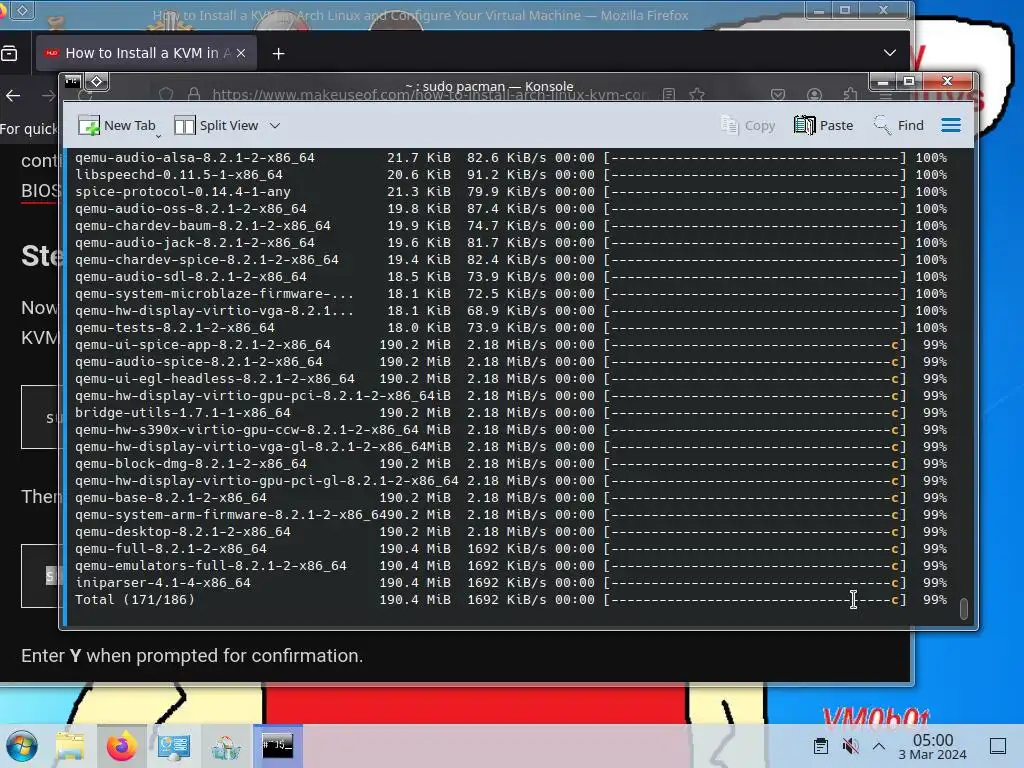Open Find in the Konsole toolbar
This screenshot has width=1024, height=768.
coord(899,125)
